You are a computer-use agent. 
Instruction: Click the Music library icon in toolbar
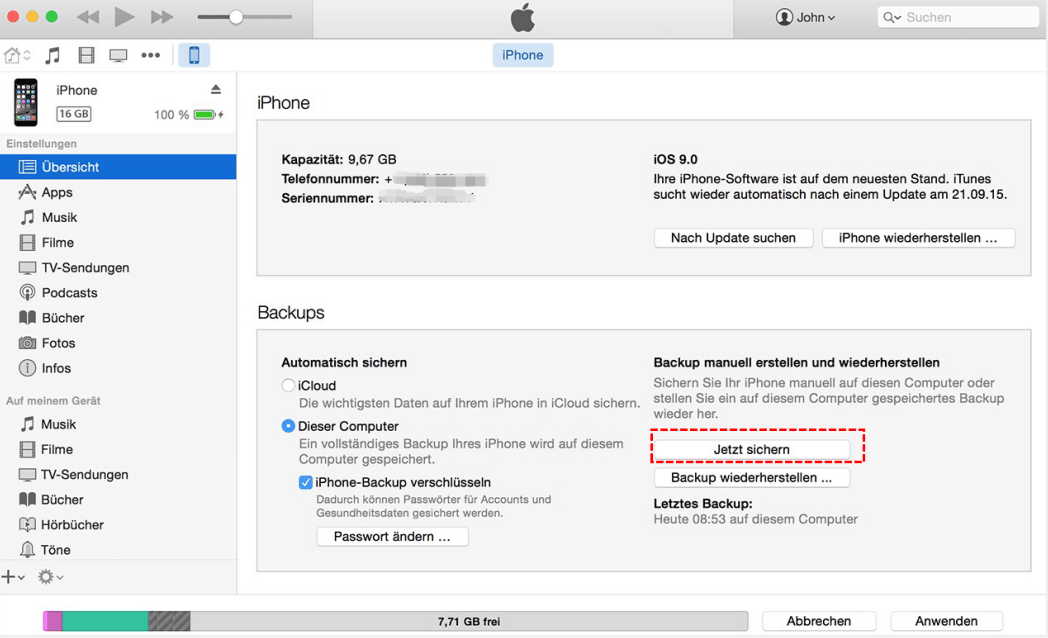[x=53, y=56]
